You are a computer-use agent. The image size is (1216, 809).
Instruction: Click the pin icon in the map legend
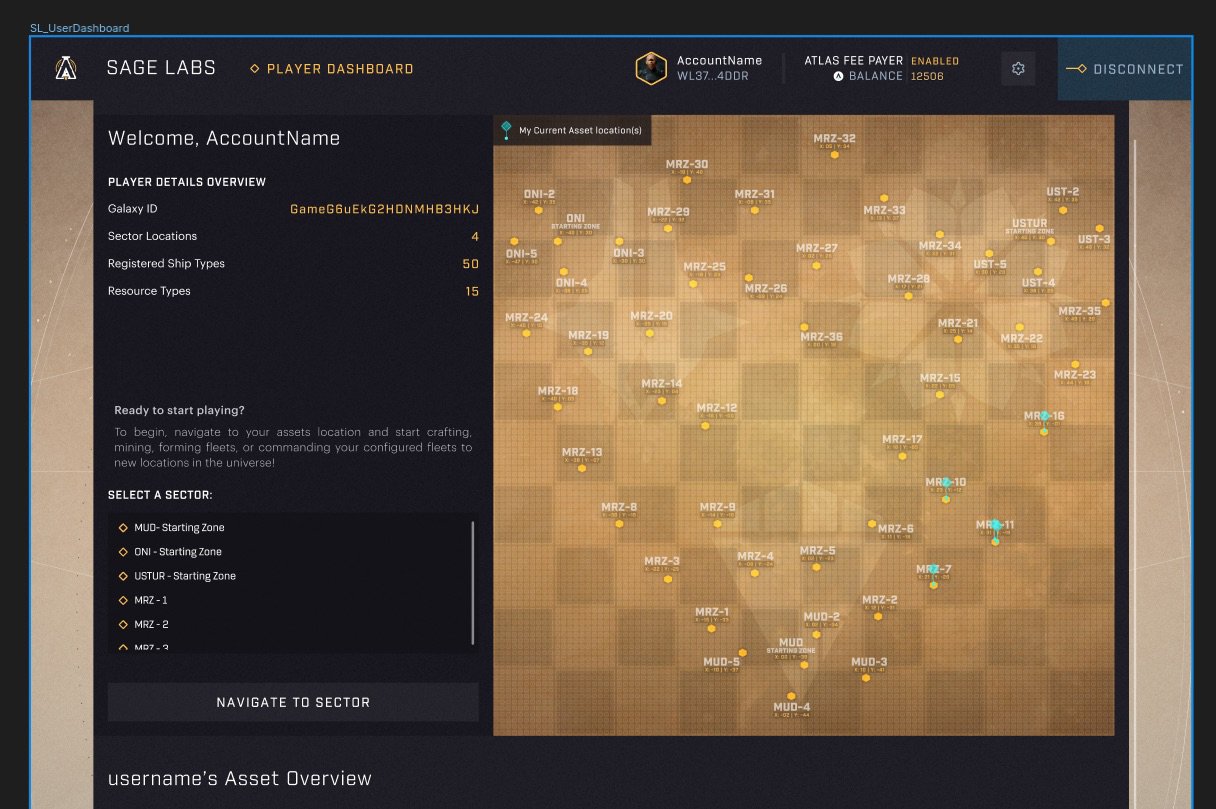coord(506,129)
